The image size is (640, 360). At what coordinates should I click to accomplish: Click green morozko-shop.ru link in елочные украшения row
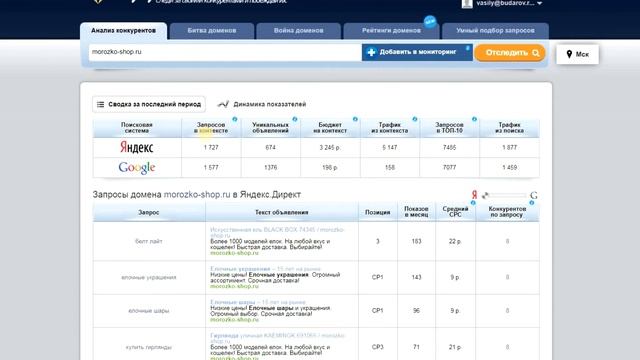(x=234, y=286)
